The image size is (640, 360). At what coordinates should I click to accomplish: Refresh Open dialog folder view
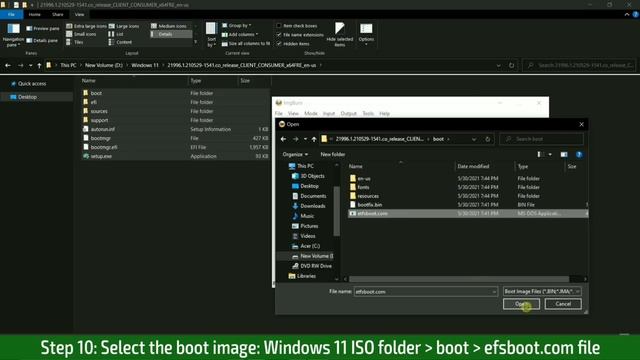487,139
